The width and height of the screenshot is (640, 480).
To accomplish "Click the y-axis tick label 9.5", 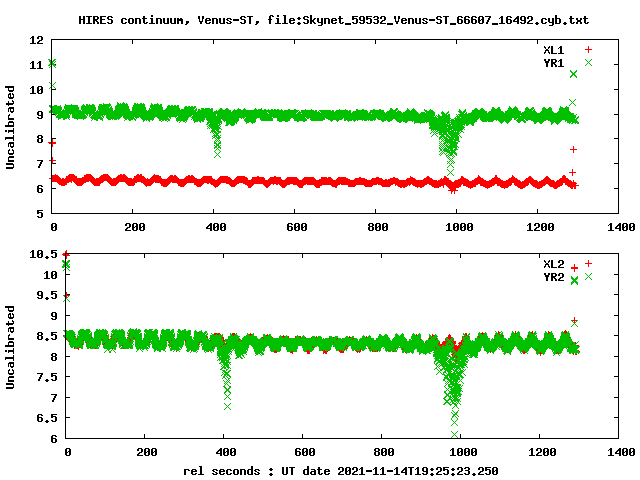I will click(47, 295).
